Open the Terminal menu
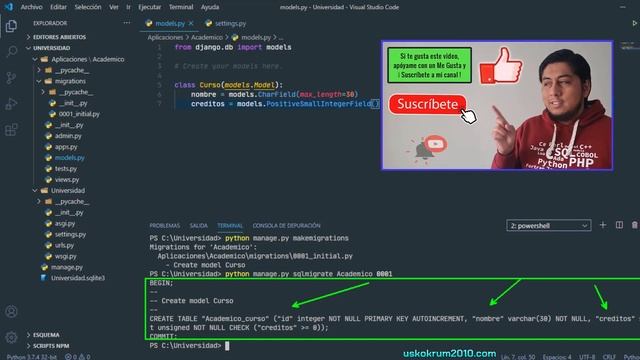The height and width of the screenshot is (360, 640). 181,7
